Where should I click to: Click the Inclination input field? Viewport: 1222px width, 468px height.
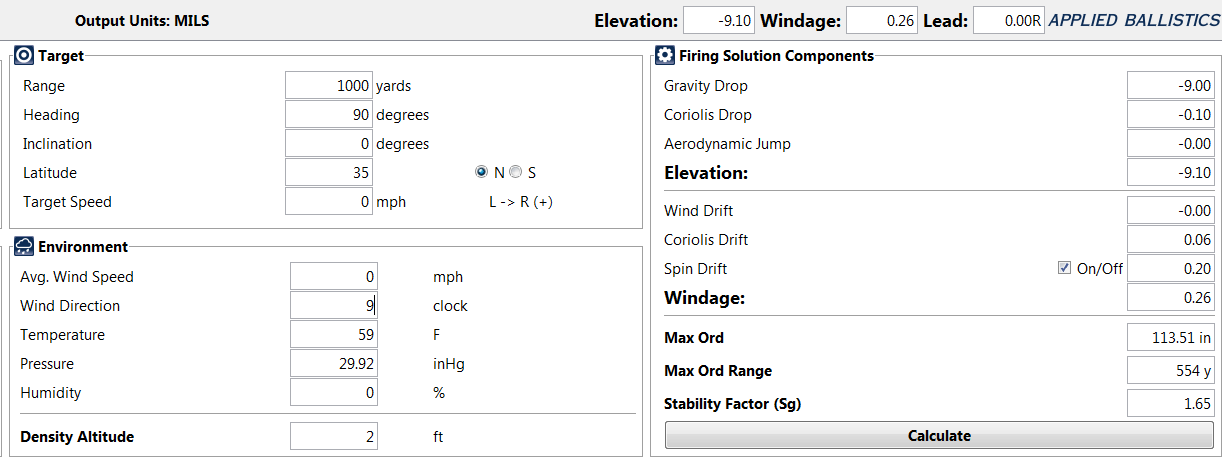point(329,144)
